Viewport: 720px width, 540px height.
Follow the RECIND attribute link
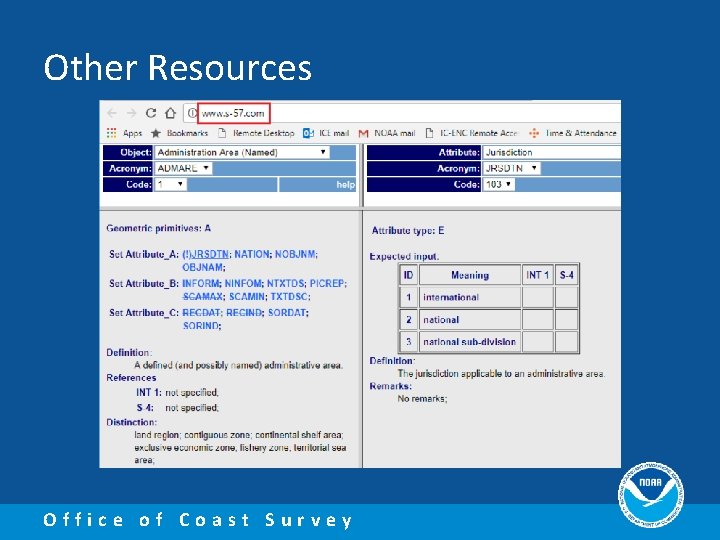pos(244,313)
